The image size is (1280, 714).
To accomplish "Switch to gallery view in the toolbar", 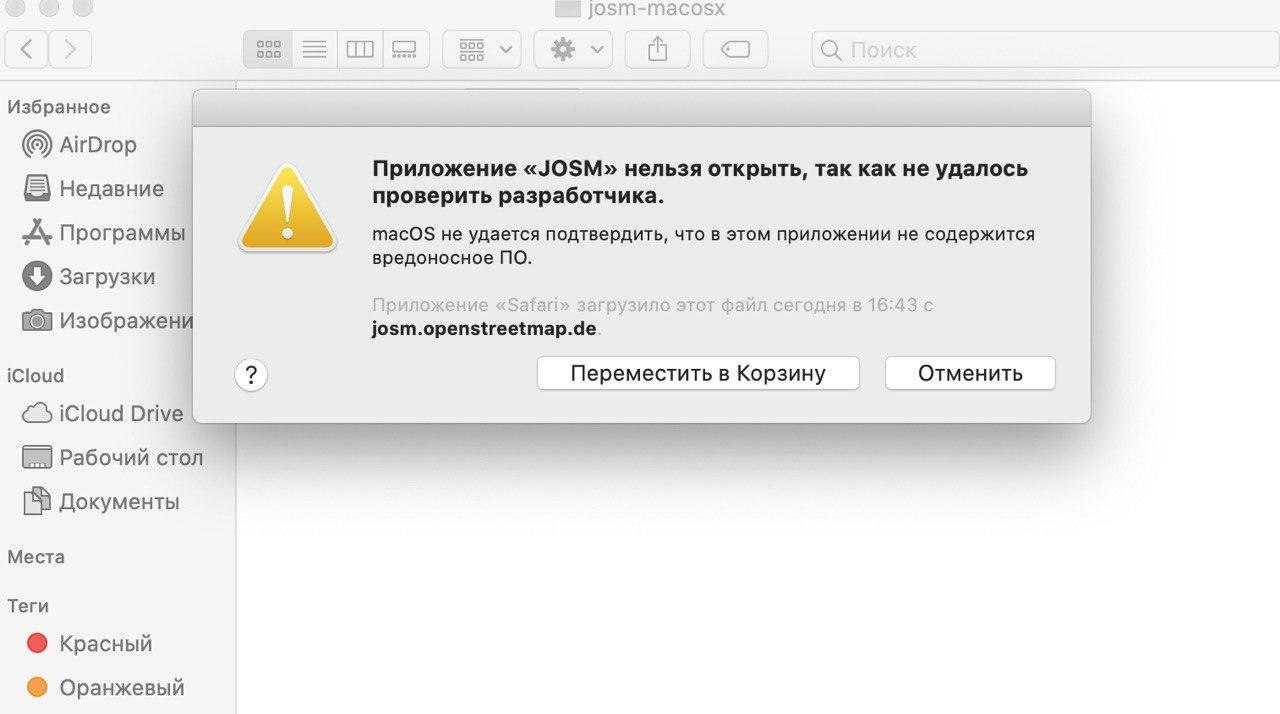I will pyautogui.click(x=405, y=49).
